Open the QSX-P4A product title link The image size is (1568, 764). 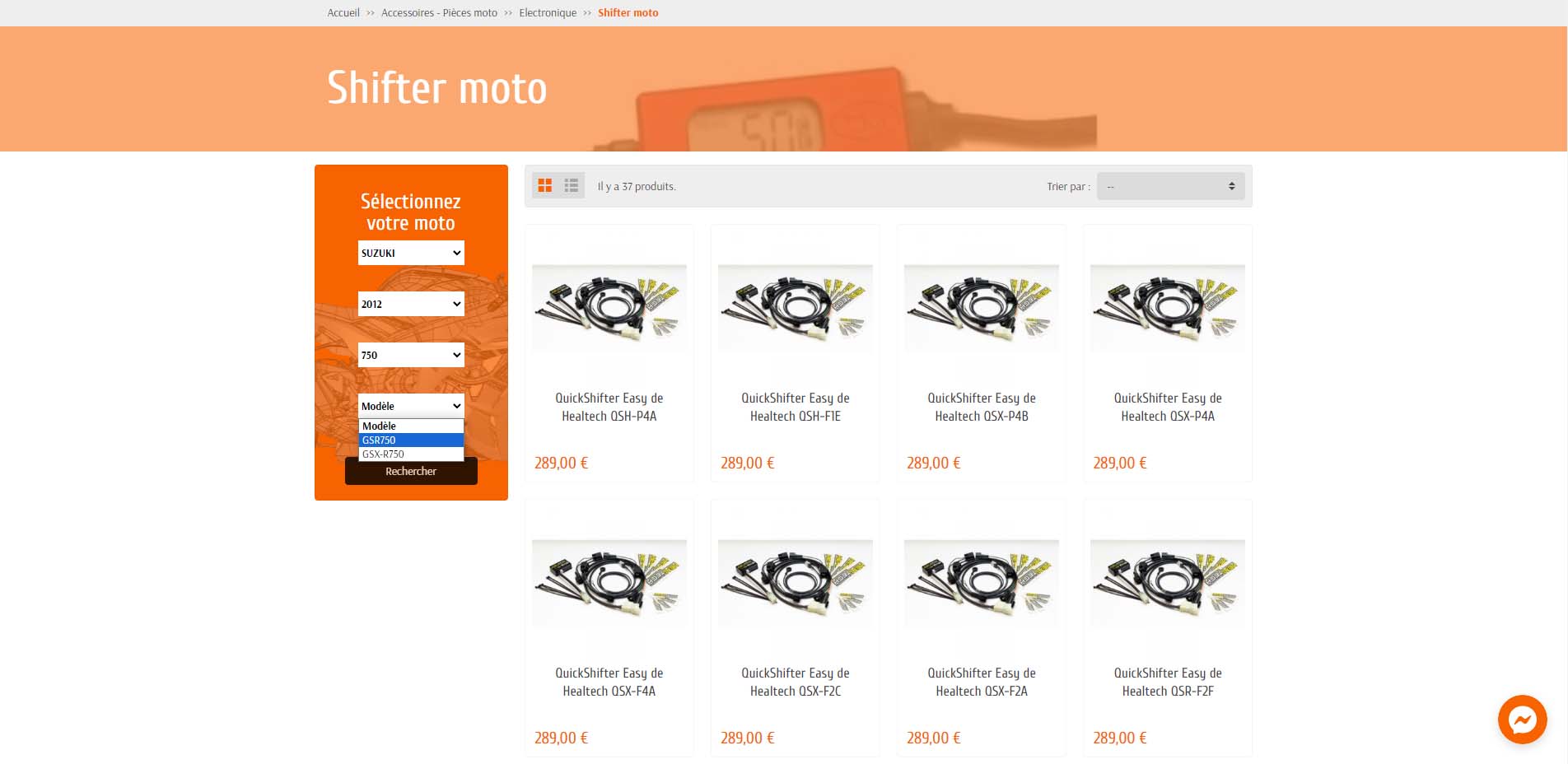[1168, 407]
